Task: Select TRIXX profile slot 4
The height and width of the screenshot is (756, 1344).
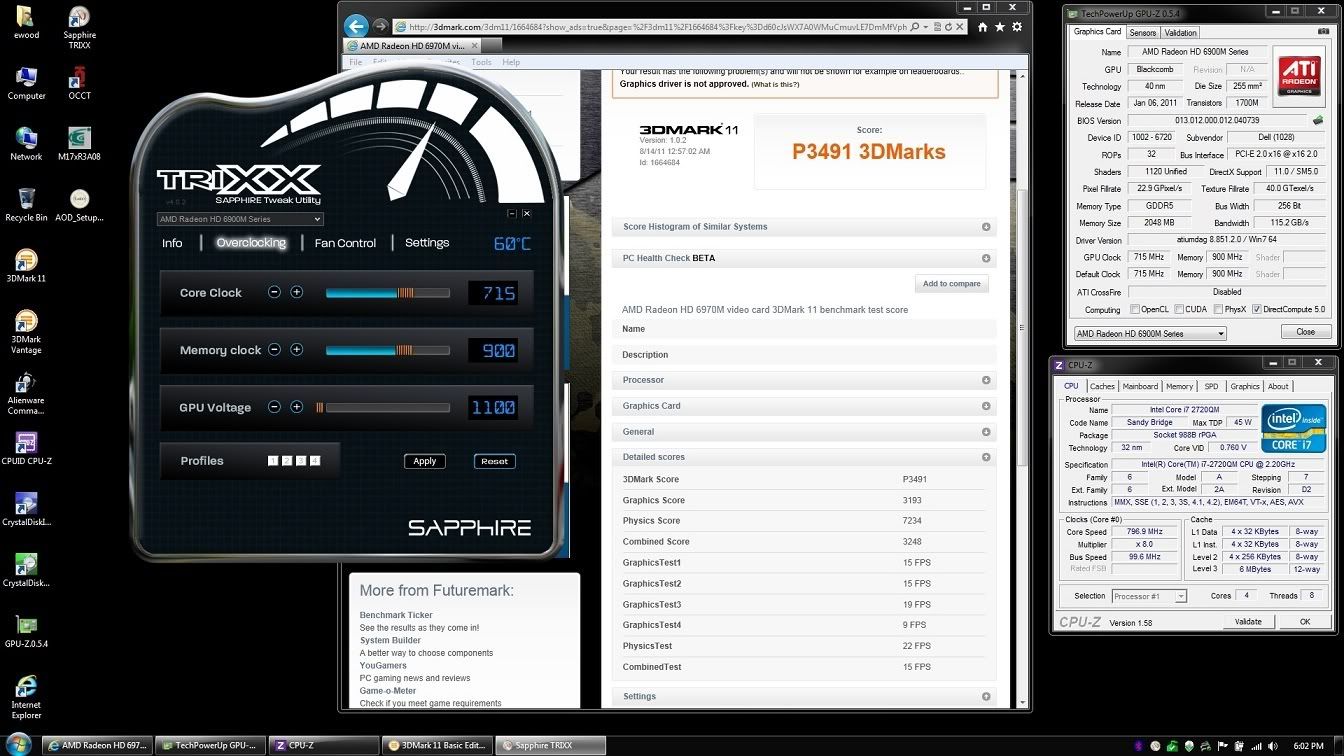Action: [x=315, y=461]
